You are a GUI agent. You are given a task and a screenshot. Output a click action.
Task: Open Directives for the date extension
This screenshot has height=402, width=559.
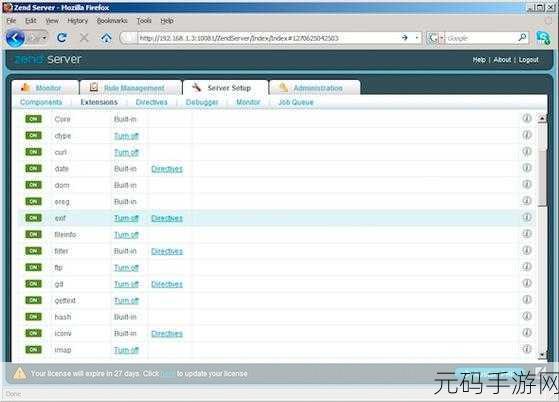pos(167,169)
